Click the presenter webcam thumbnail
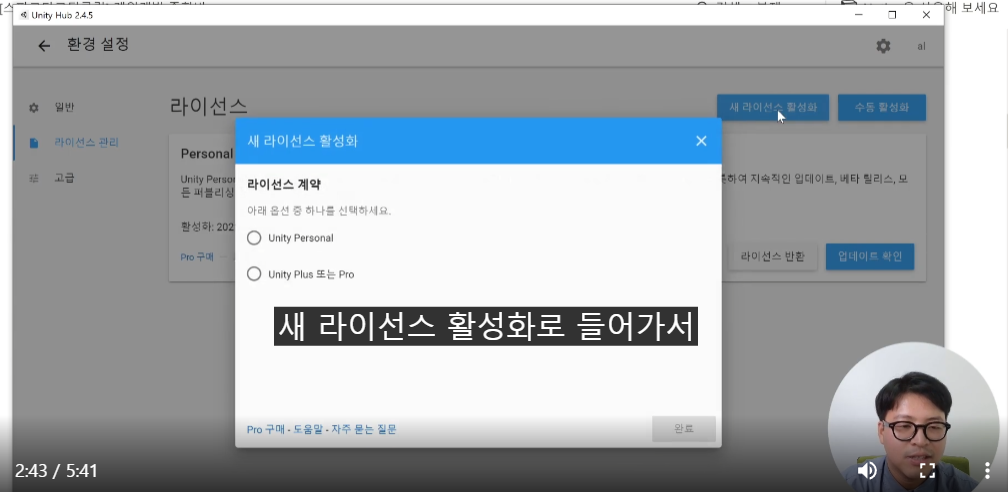 [x=913, y=417]
